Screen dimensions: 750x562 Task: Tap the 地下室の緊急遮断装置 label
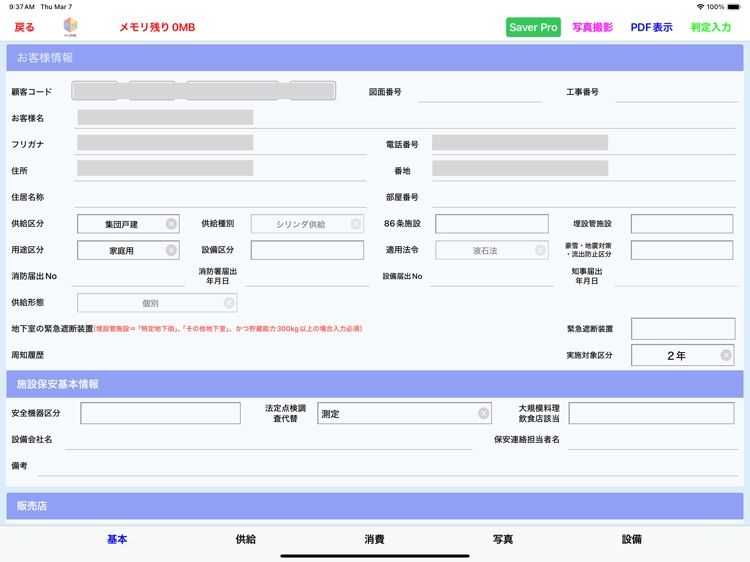pyautogui.click(x=52, y=329)
